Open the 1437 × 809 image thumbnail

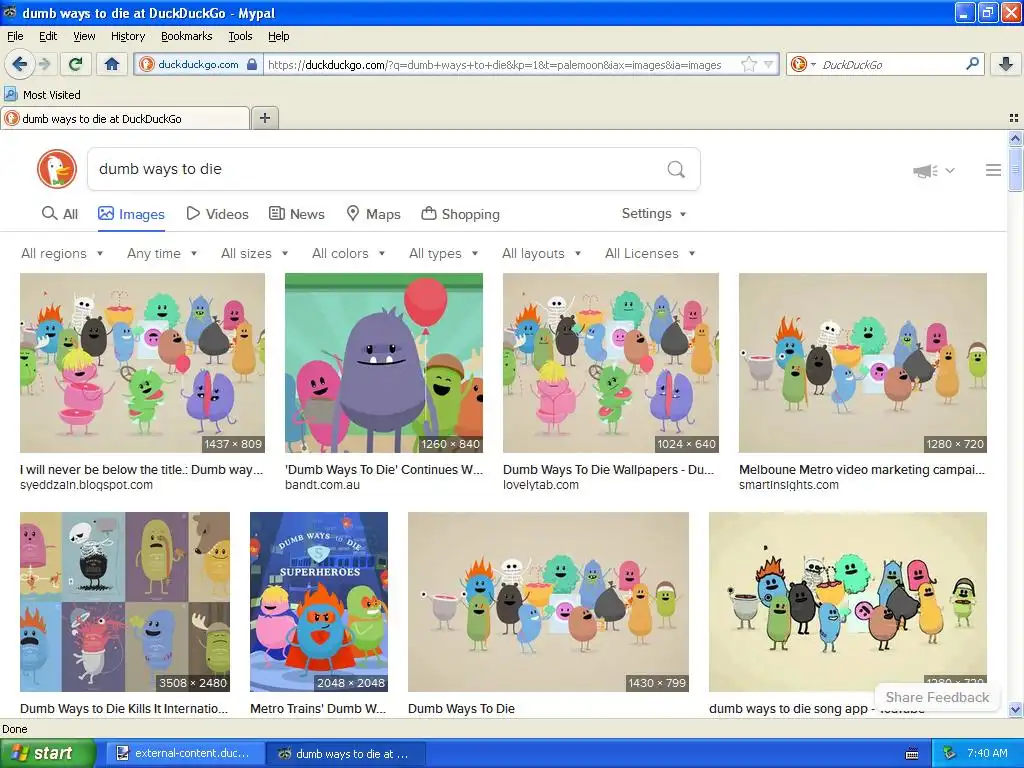tap(142, 363)
